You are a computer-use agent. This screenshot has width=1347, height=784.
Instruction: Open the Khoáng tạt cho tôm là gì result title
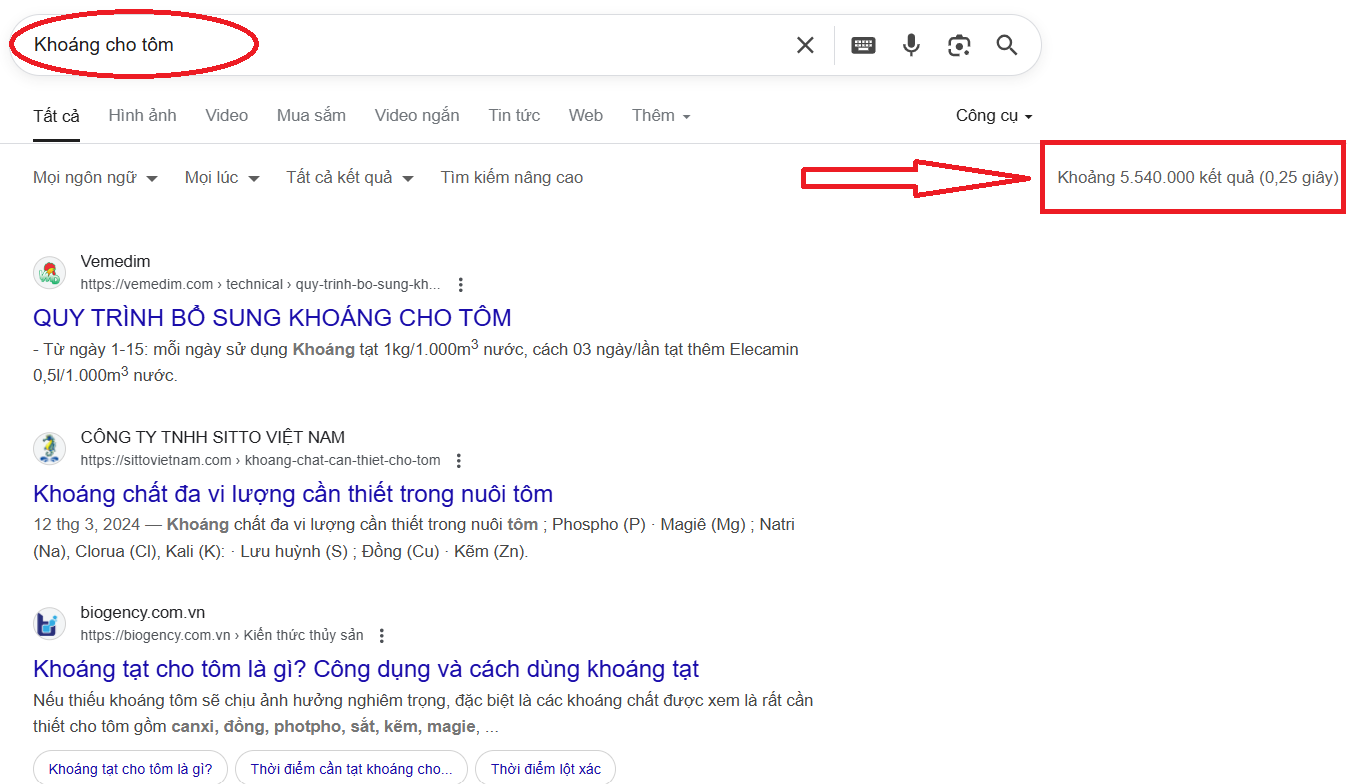[366, 669]
